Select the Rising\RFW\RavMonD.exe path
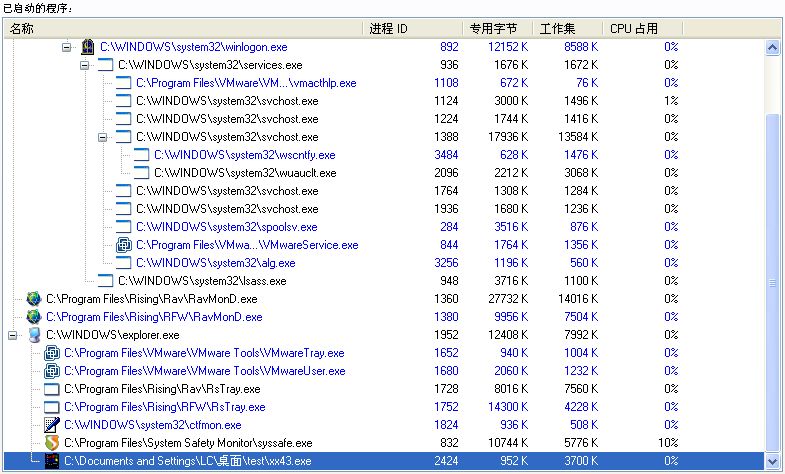Screen dimensions: 785x474 click(x=154, y=317)
